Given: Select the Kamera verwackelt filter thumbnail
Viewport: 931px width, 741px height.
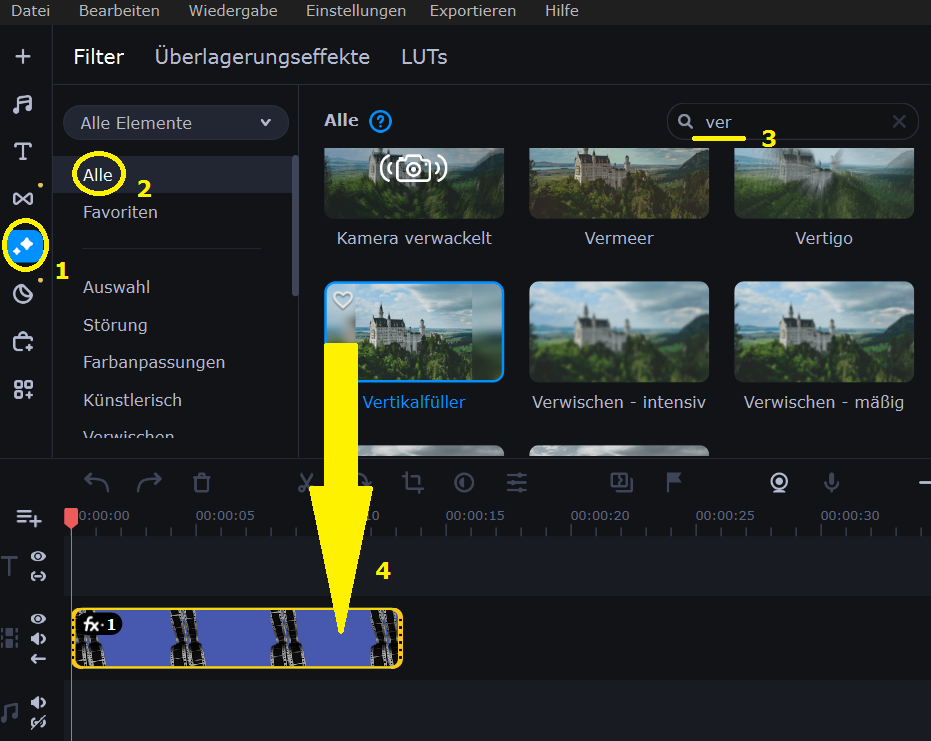Looking at the screenshot, I should pos(414,183).
